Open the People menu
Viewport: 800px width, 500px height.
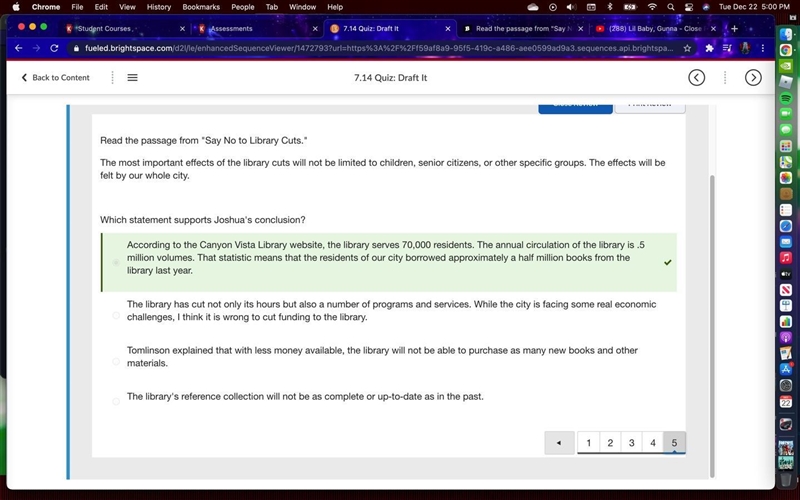point(242,7)
